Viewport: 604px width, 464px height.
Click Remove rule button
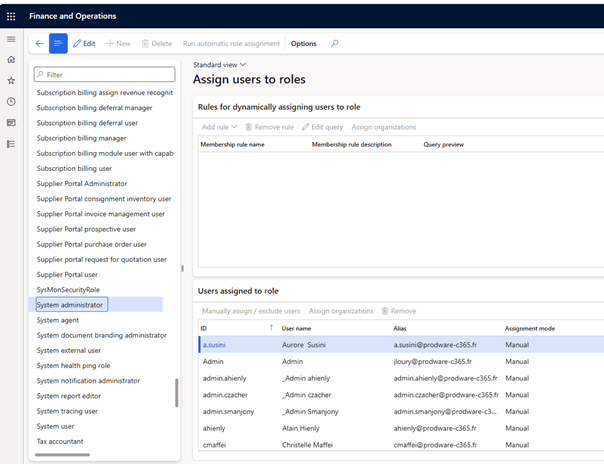270,127
